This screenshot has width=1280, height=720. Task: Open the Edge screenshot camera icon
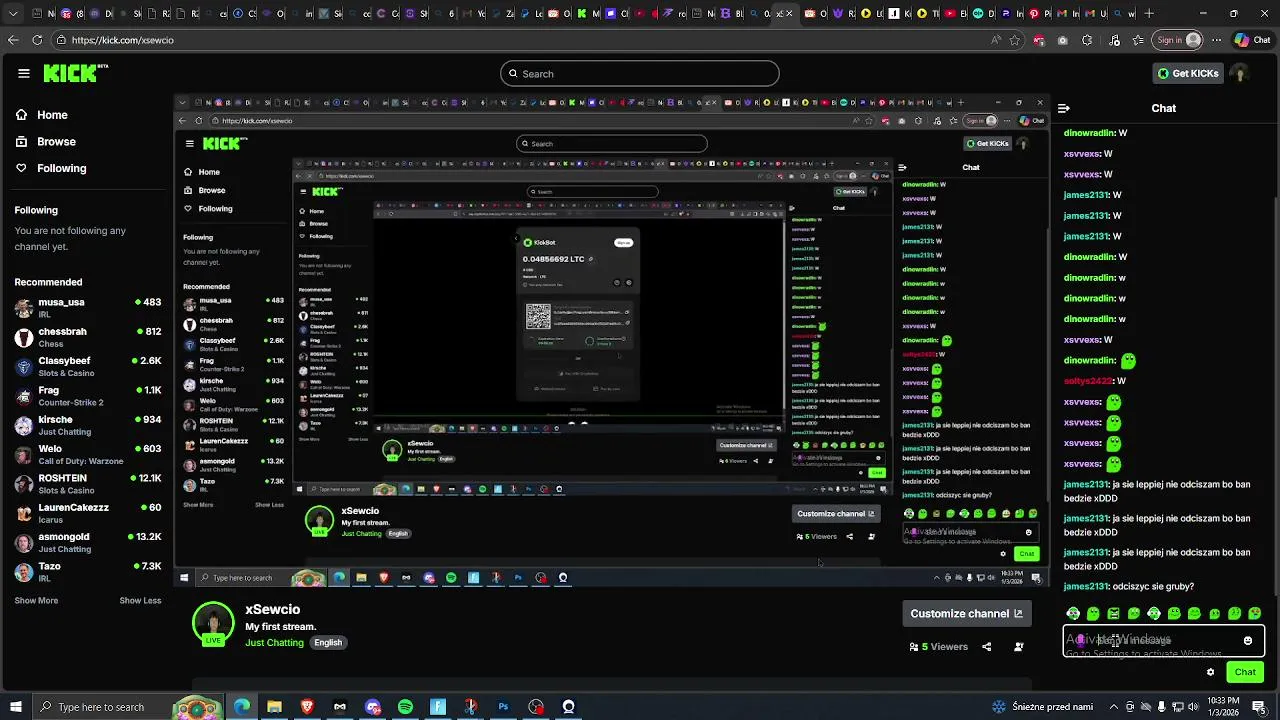1062,40
